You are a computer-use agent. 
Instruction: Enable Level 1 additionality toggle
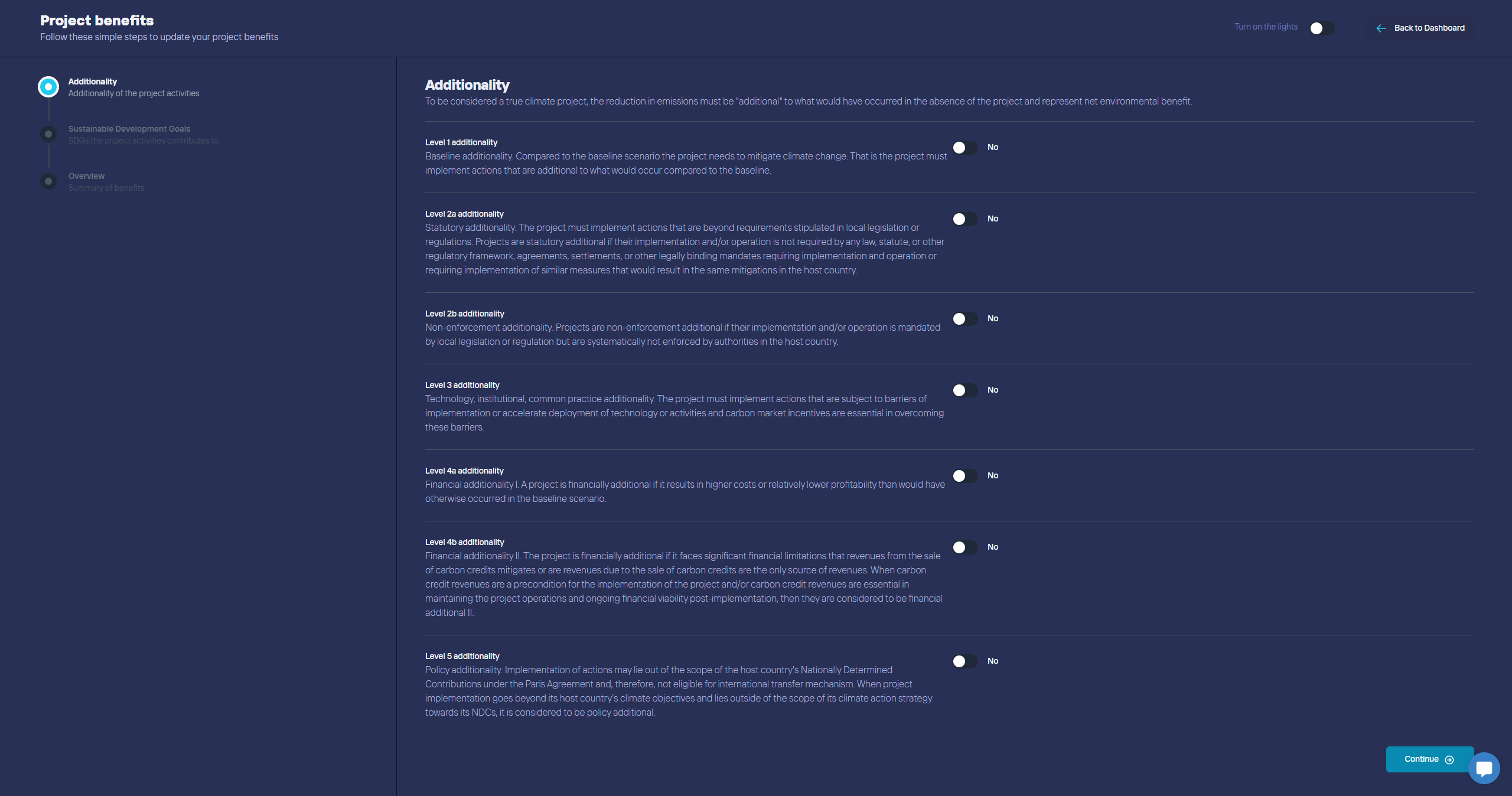coord(964,148)
